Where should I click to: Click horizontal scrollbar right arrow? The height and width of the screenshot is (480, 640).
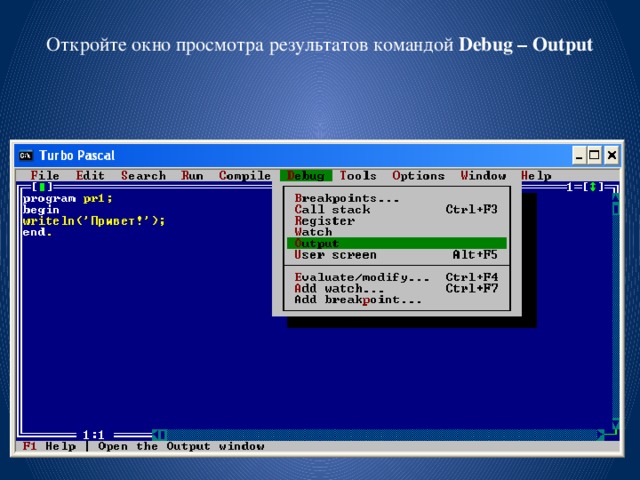600,435
